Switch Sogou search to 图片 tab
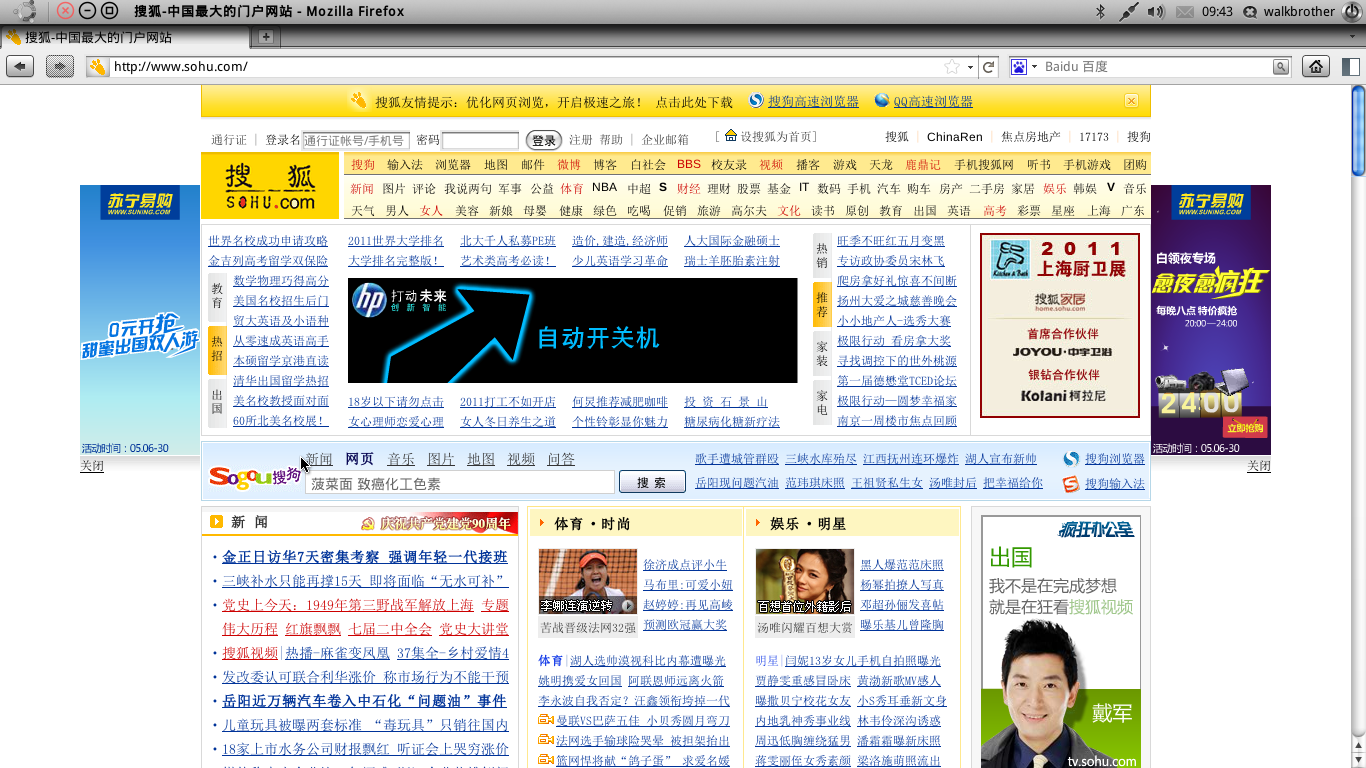 coord(441,460)
